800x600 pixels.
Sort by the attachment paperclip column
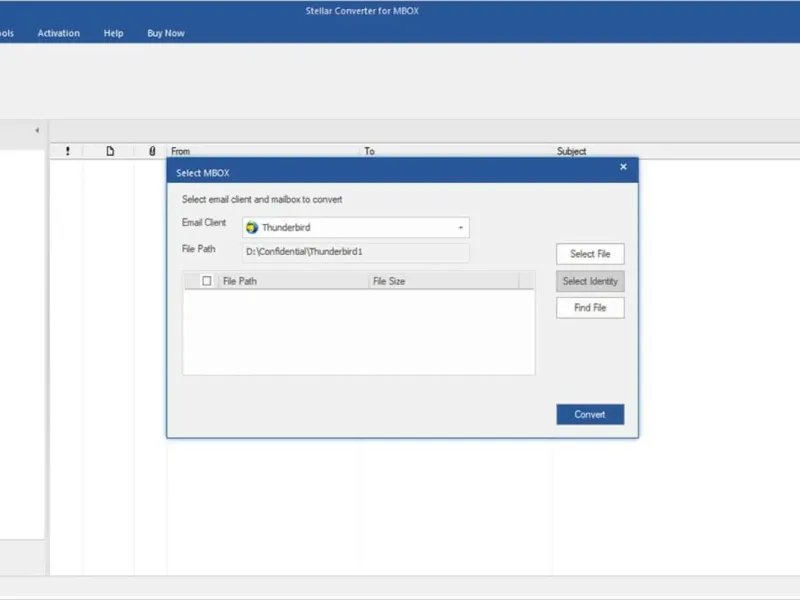(x=152, y=151)
